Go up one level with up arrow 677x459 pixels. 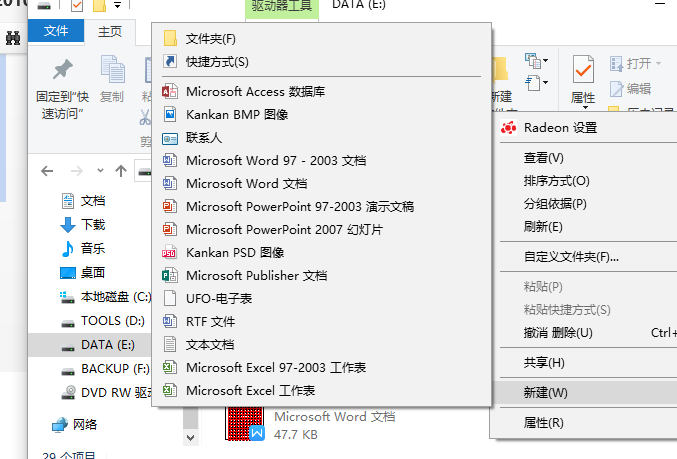121,171
